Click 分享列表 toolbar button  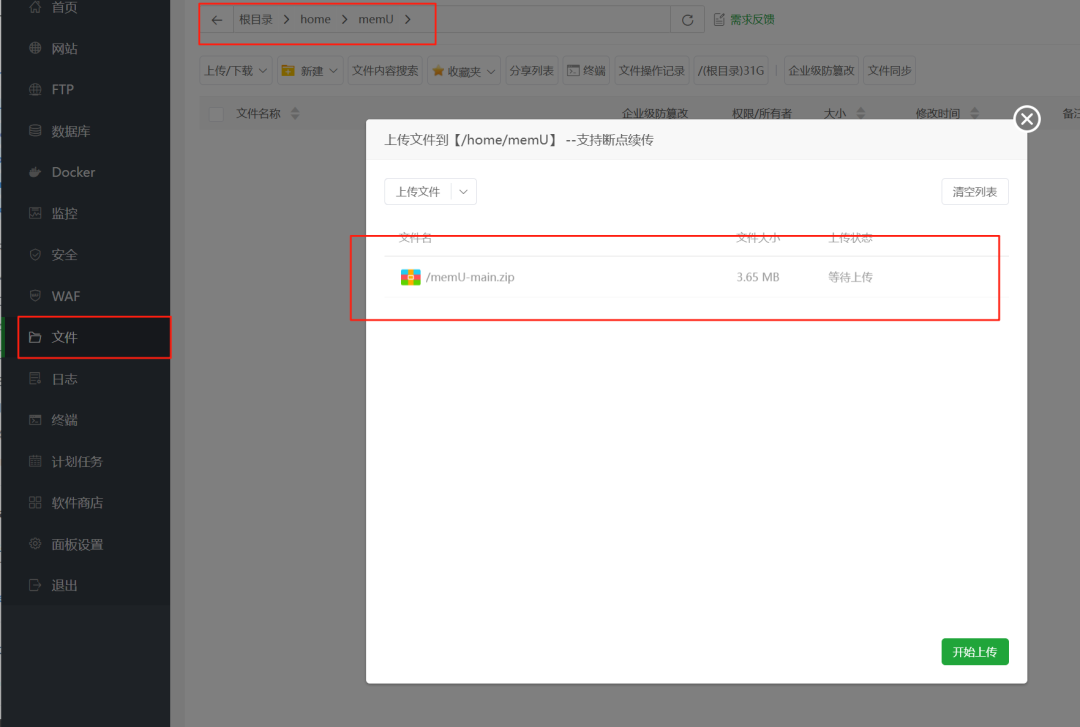tap(532, 70)
